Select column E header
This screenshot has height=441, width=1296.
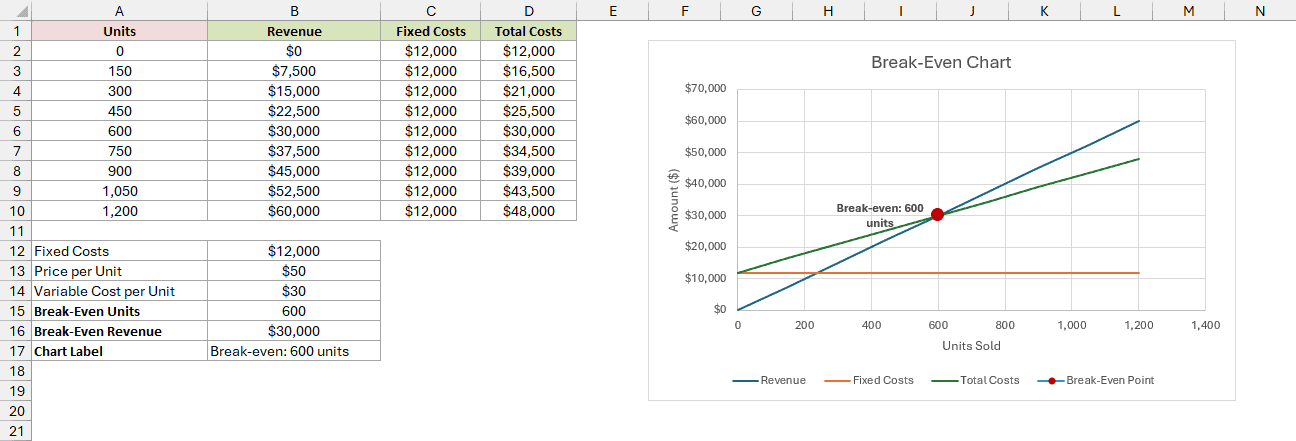612,10
